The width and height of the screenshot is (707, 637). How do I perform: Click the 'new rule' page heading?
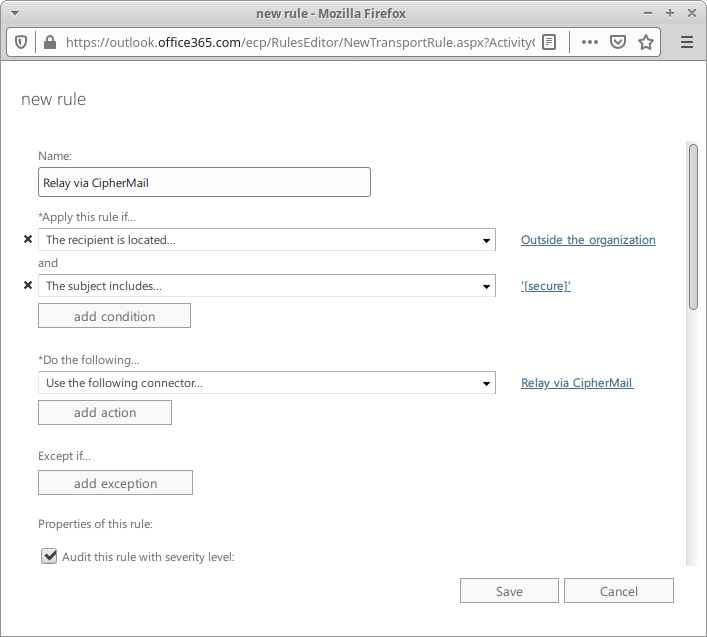pyautogui.click(x=53, y=99)
